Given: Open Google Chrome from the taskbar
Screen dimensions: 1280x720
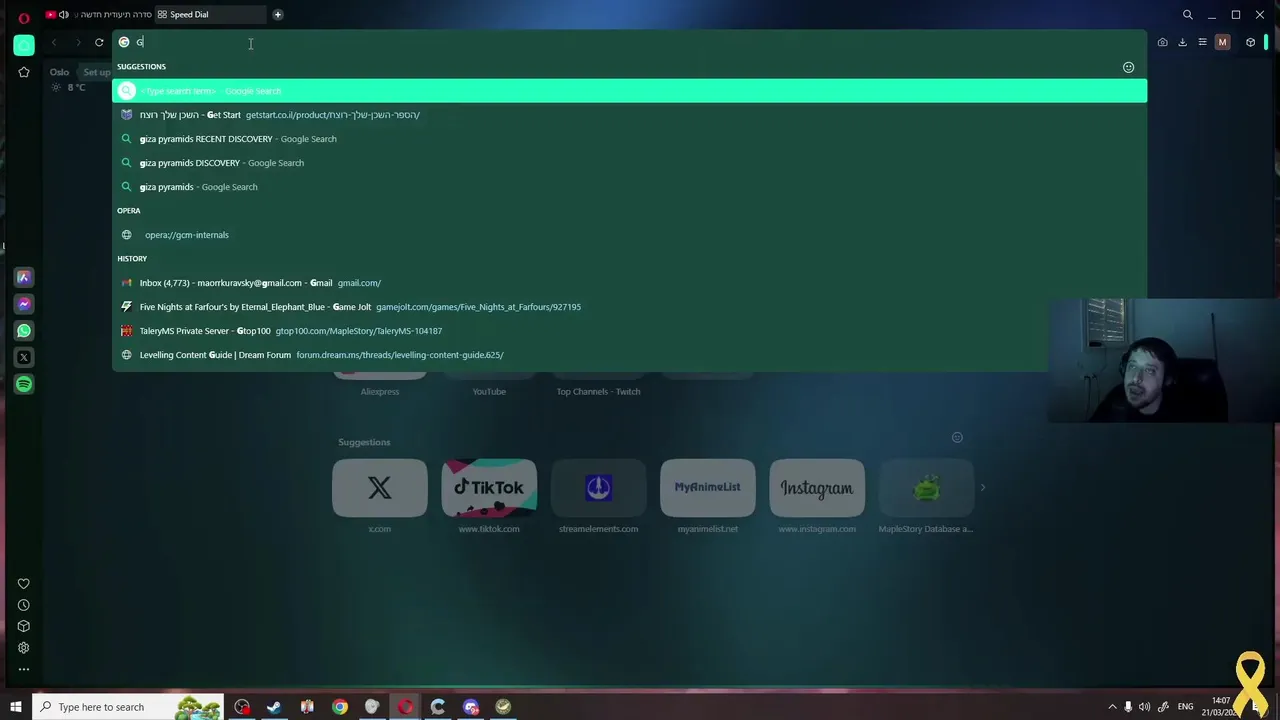Looking at the screenshot, I should click(340, 707).
